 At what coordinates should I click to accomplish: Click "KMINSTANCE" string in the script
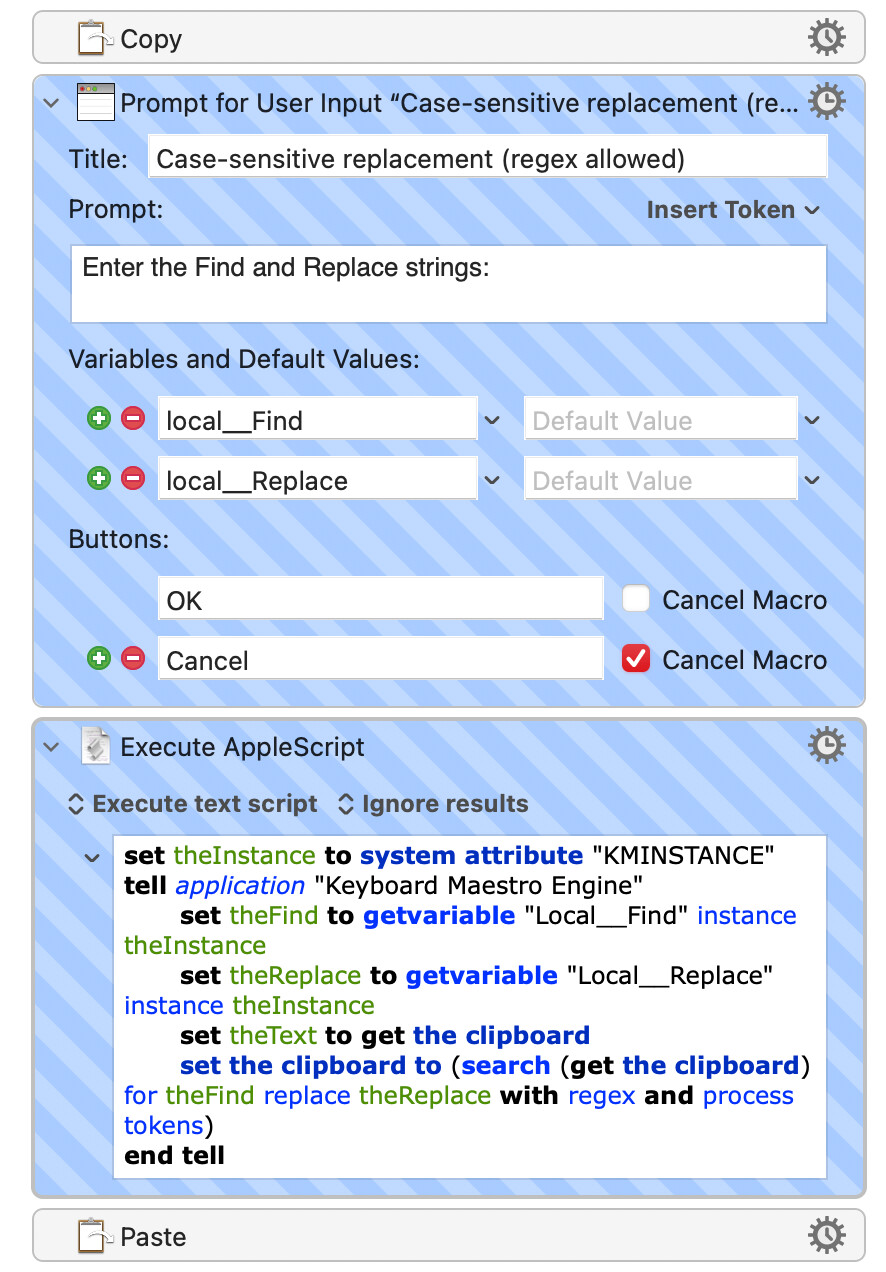(683, 856)
